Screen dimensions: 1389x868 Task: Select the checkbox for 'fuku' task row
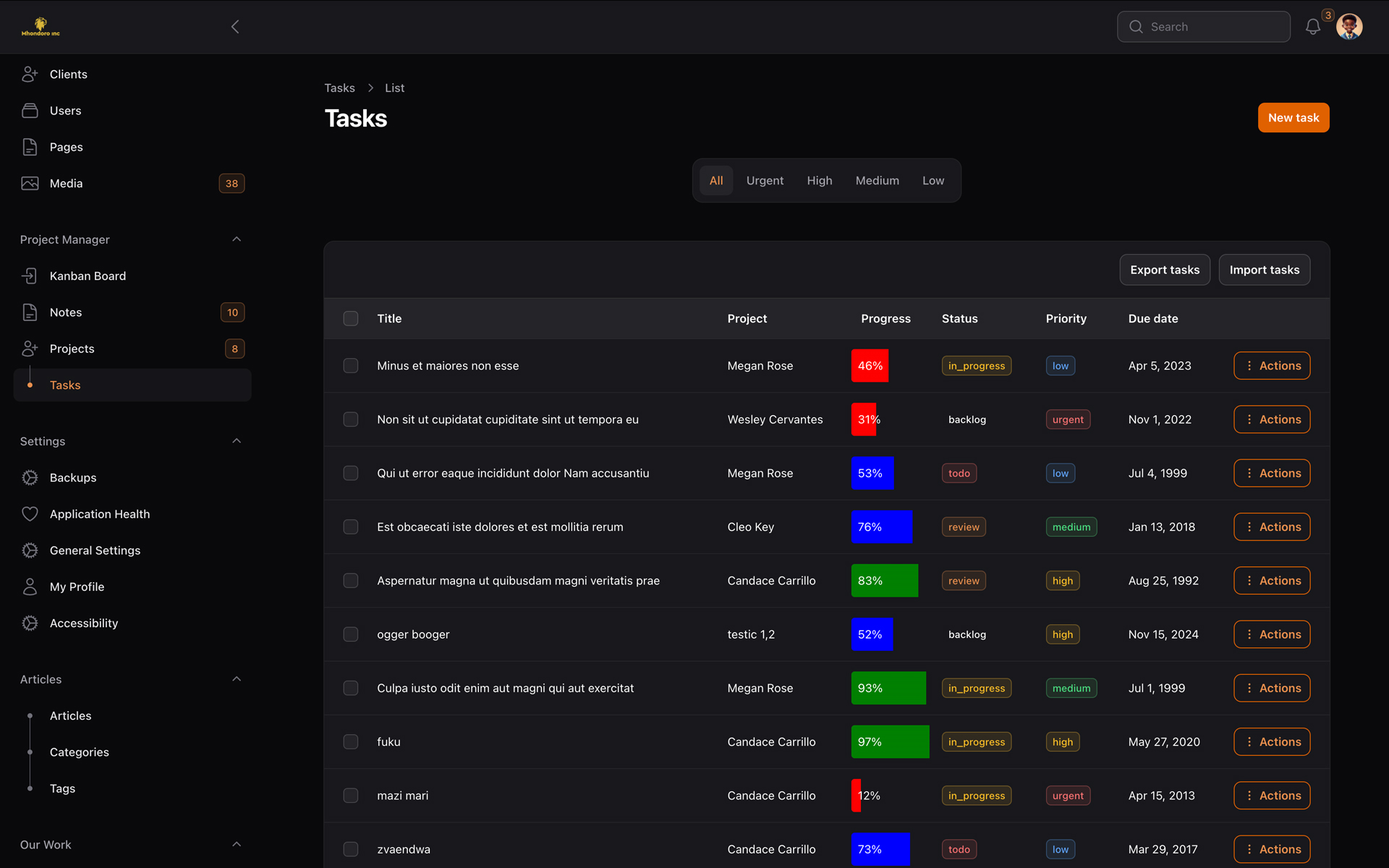click(350, 741)
